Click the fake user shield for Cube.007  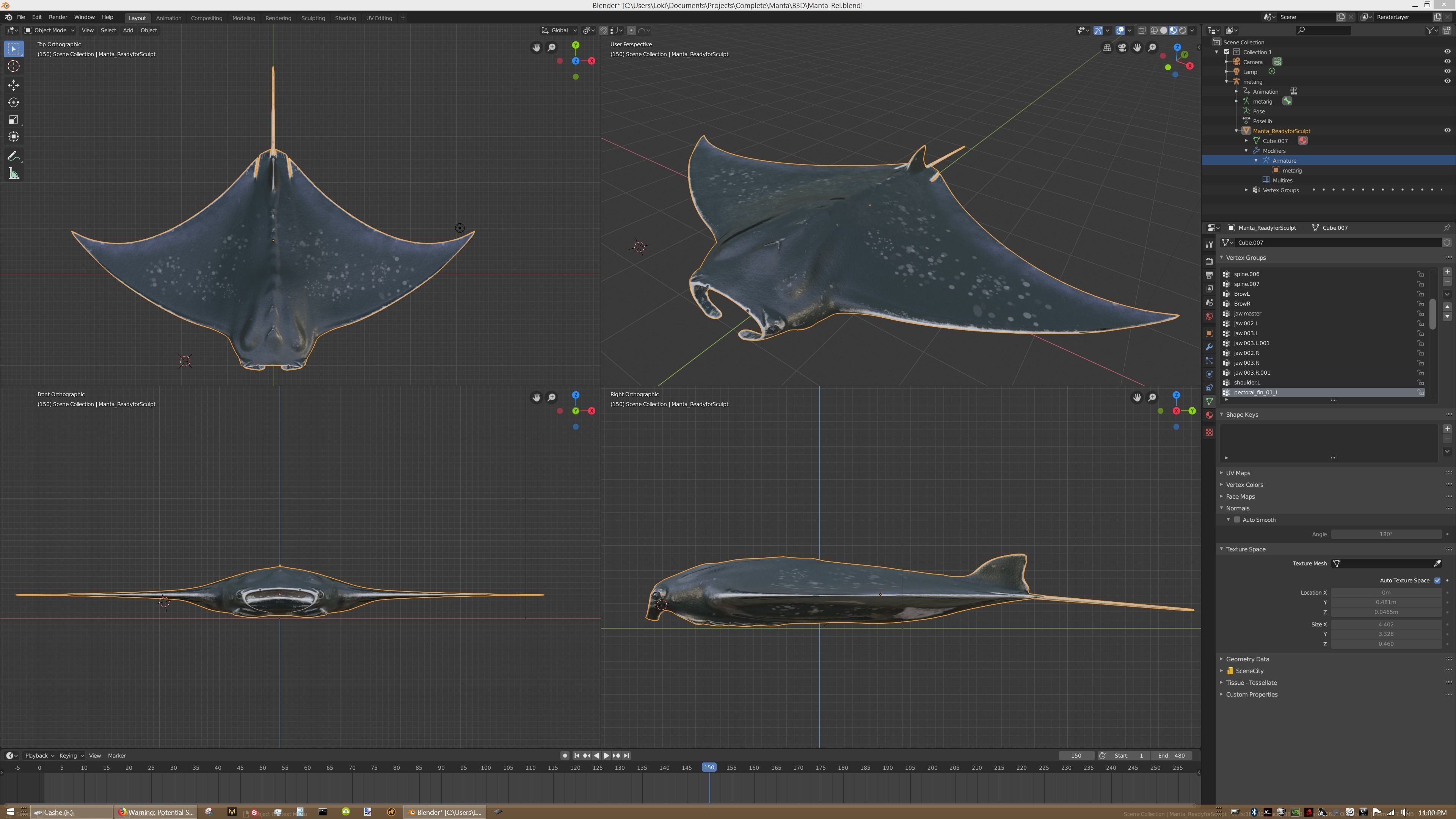pyautogui.click(x=1447, y=243)
